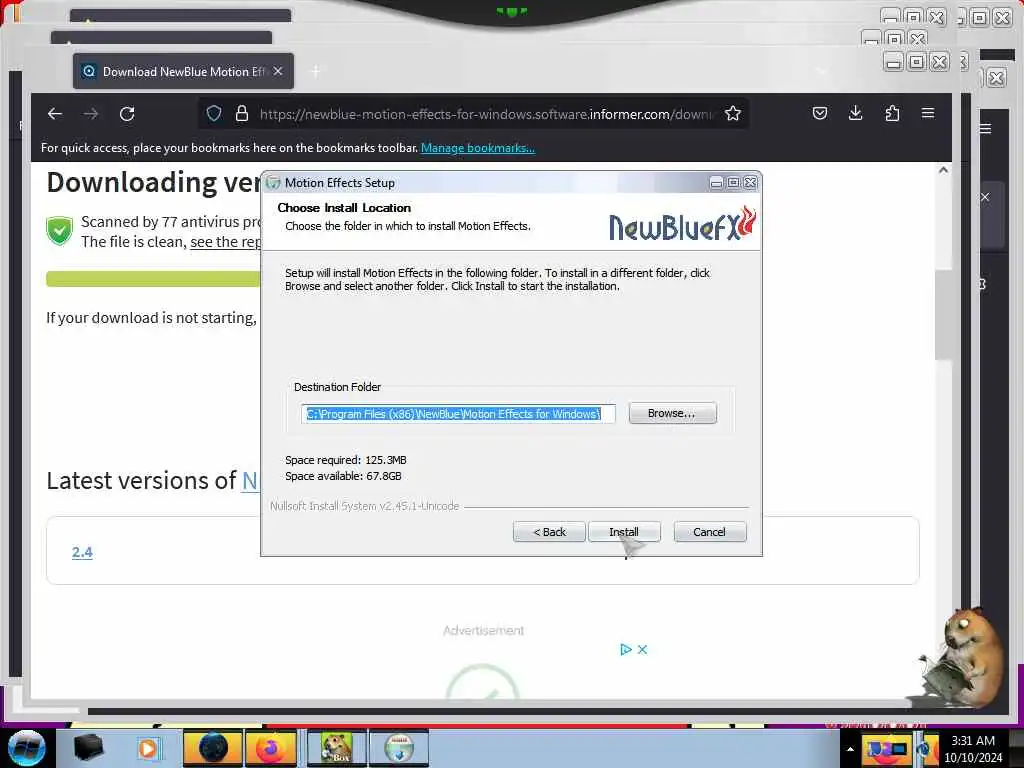Viewport: 1024px width, 768px height.
Task: Click the media player taskbar icon
Action: click(x=148, y=748)
